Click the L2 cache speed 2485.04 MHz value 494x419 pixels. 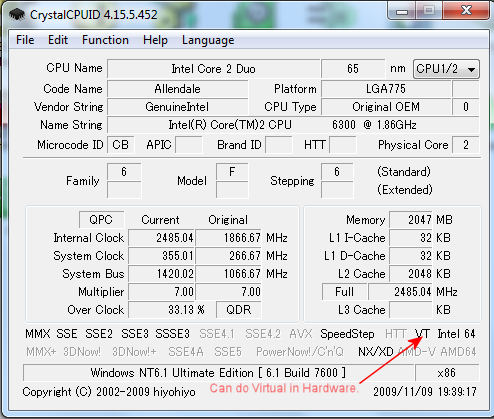pos(401,292)
